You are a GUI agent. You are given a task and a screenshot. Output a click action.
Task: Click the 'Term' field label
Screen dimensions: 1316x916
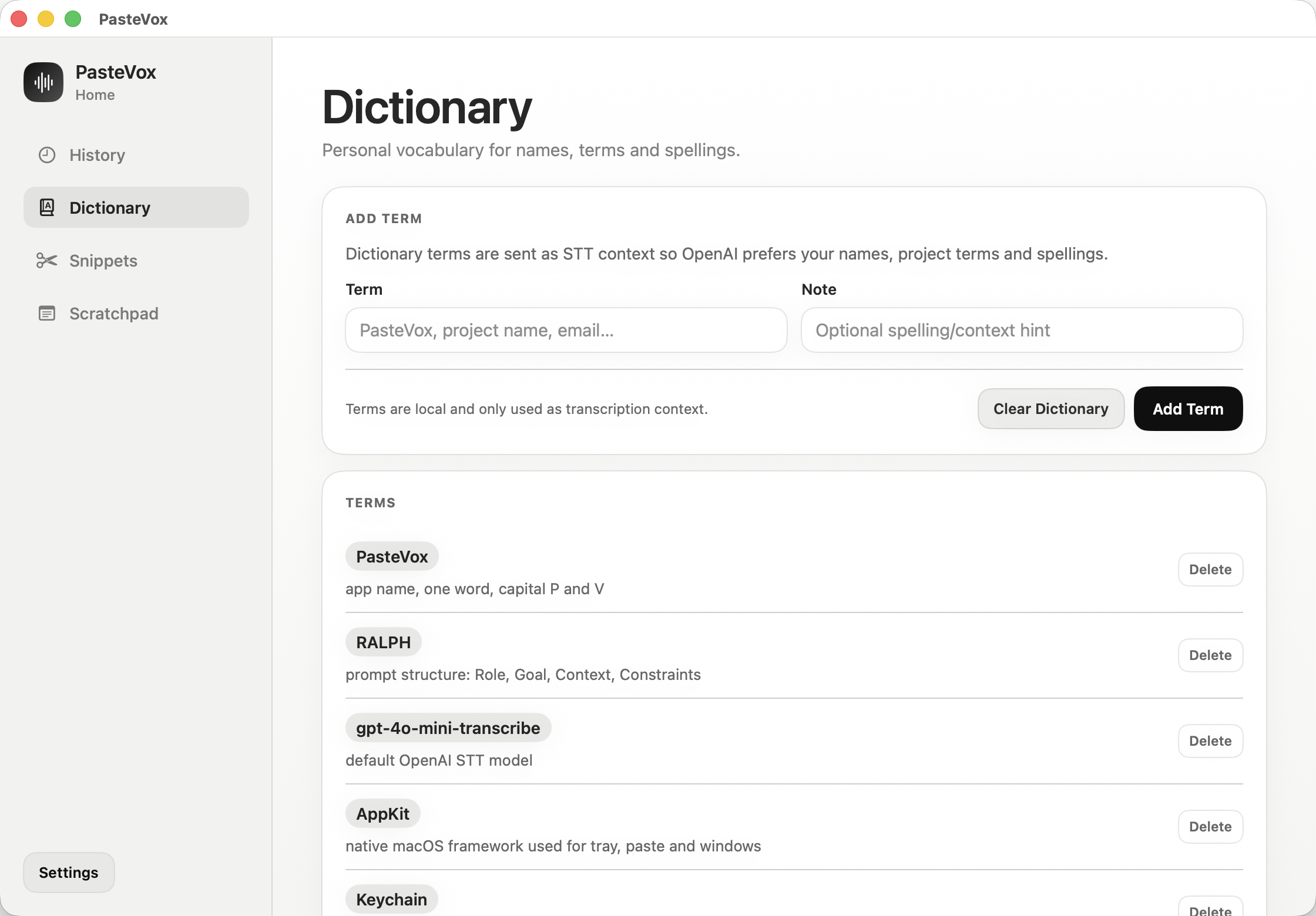pos(364,289)
